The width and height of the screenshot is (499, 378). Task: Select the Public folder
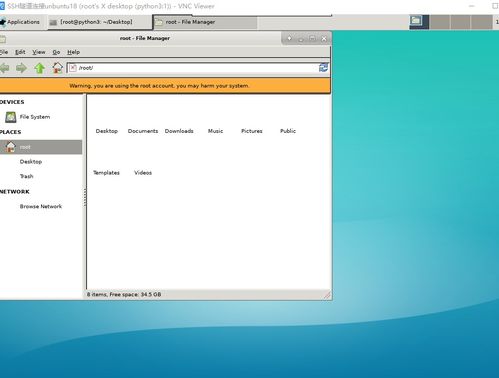tap(288, 131)
